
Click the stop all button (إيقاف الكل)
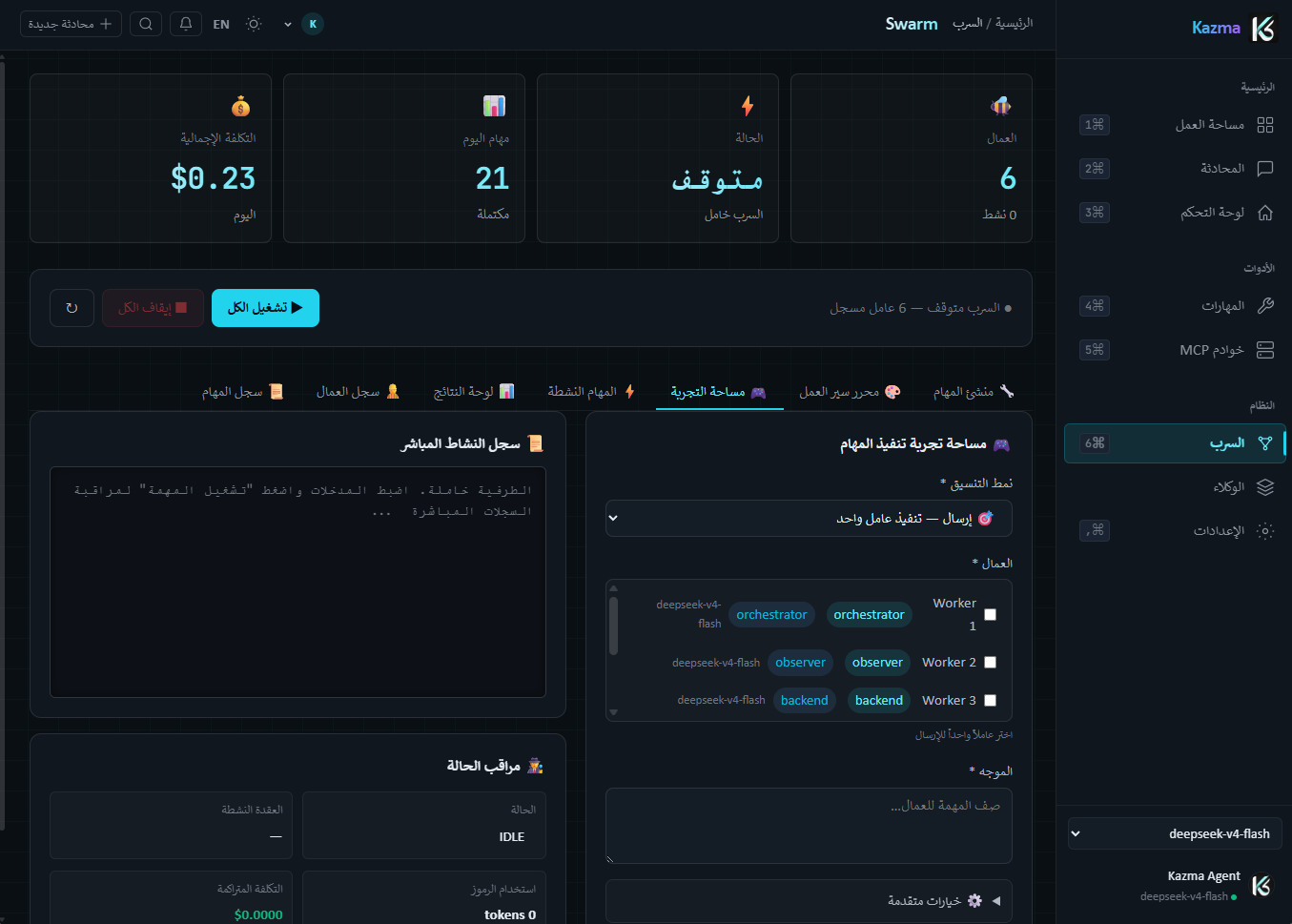click(153, 308)
